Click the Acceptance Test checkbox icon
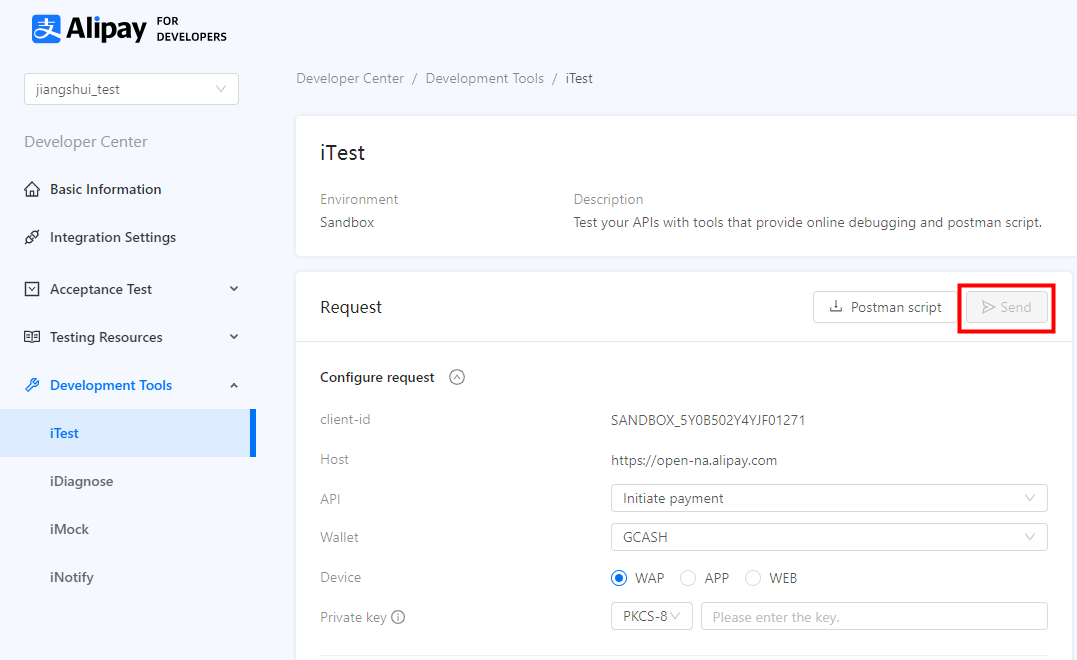Screen dimensions: 1077x660 (32, 289)
